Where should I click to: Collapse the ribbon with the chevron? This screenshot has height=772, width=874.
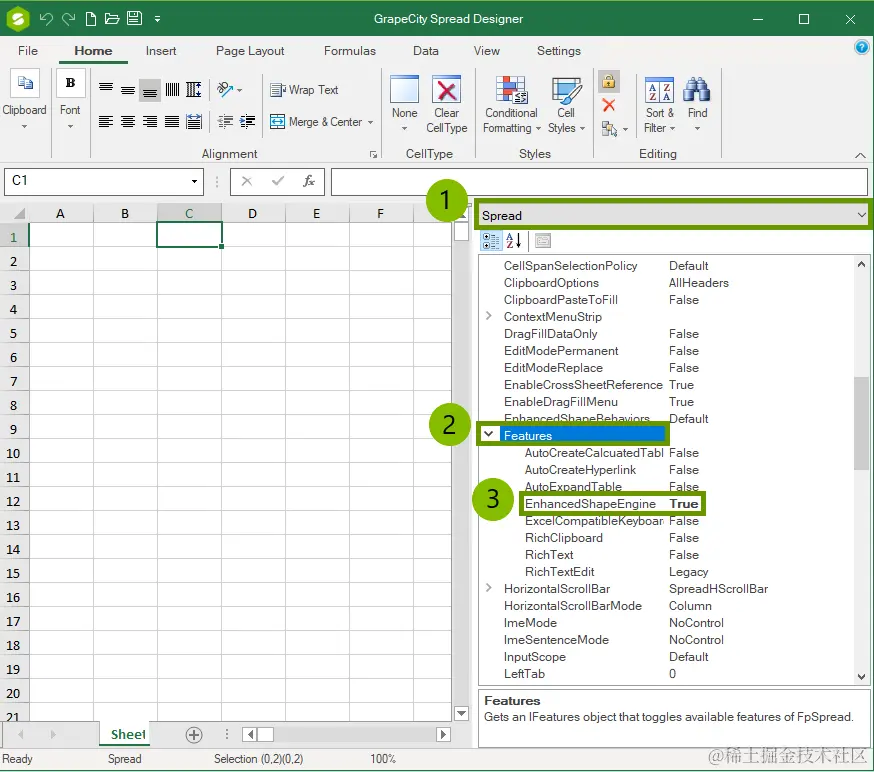(x=860, y=156)
